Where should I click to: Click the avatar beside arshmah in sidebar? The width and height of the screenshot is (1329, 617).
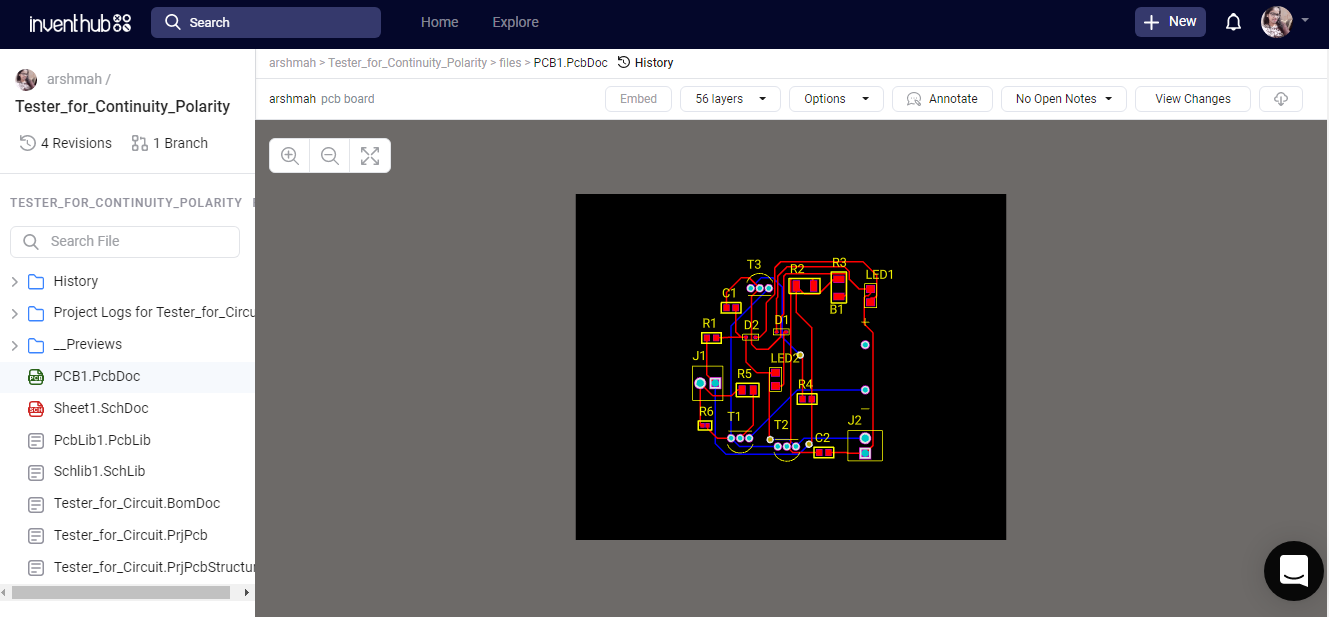(27, 80)
